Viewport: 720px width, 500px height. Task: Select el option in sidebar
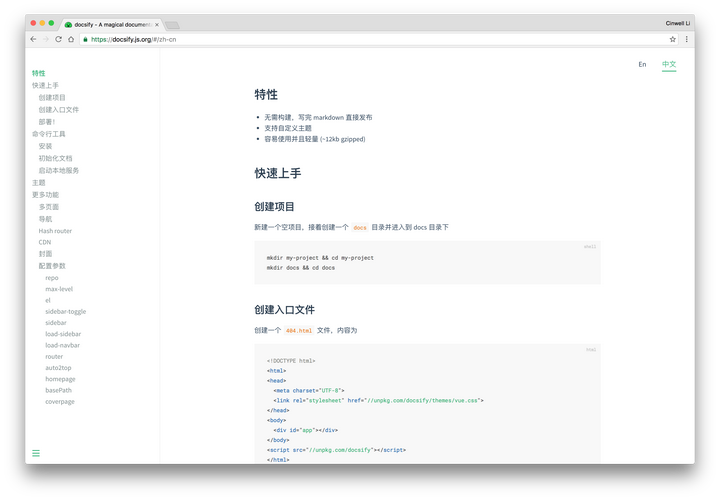(x=48, y=300)
